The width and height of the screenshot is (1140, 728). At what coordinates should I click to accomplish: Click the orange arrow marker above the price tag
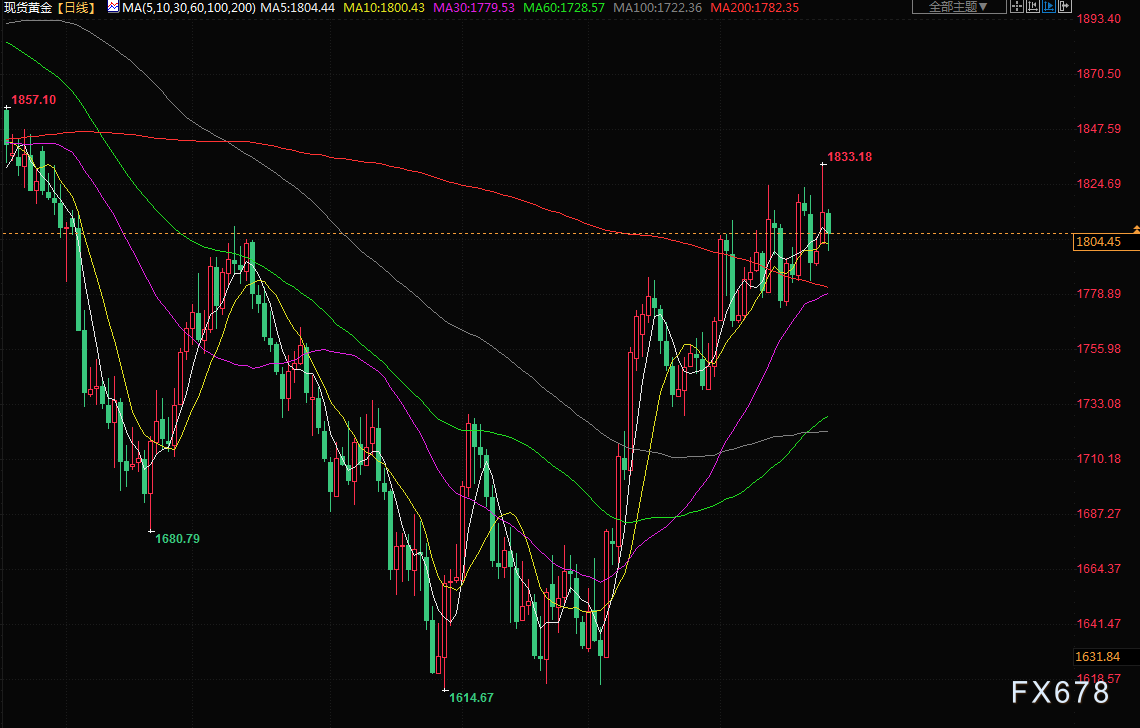point(1136,229)
